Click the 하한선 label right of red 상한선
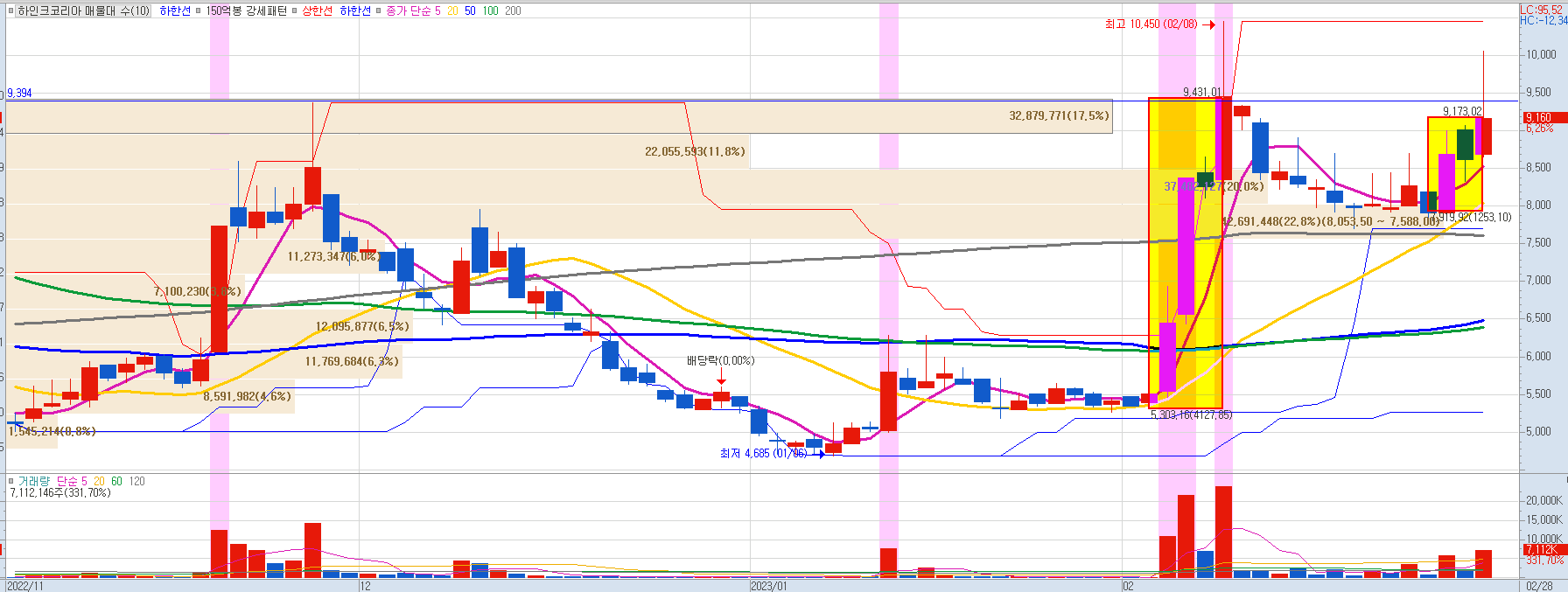This screenshot has height=592, width=1568. click(x=355, y=11)
